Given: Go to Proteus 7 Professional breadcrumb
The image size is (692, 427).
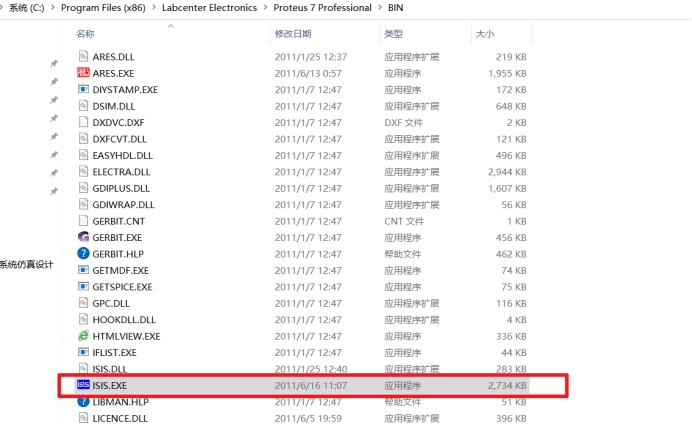Looking at the screenshot, I should 322,7.
